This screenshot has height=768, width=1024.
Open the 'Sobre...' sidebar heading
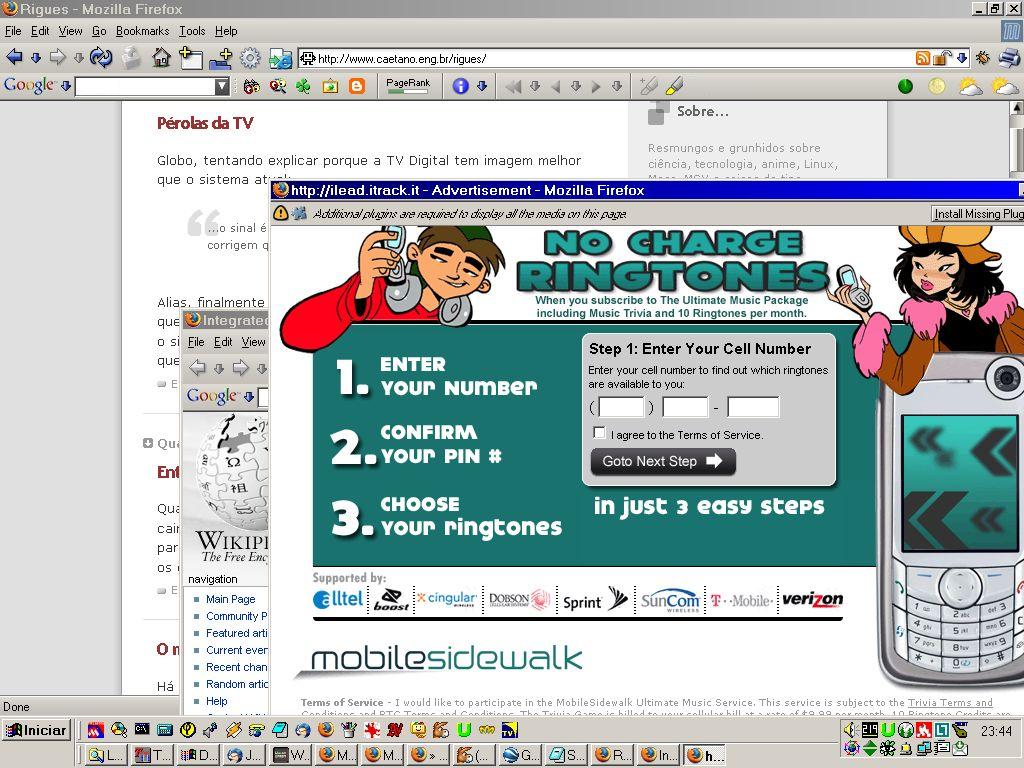coord(703,111)
